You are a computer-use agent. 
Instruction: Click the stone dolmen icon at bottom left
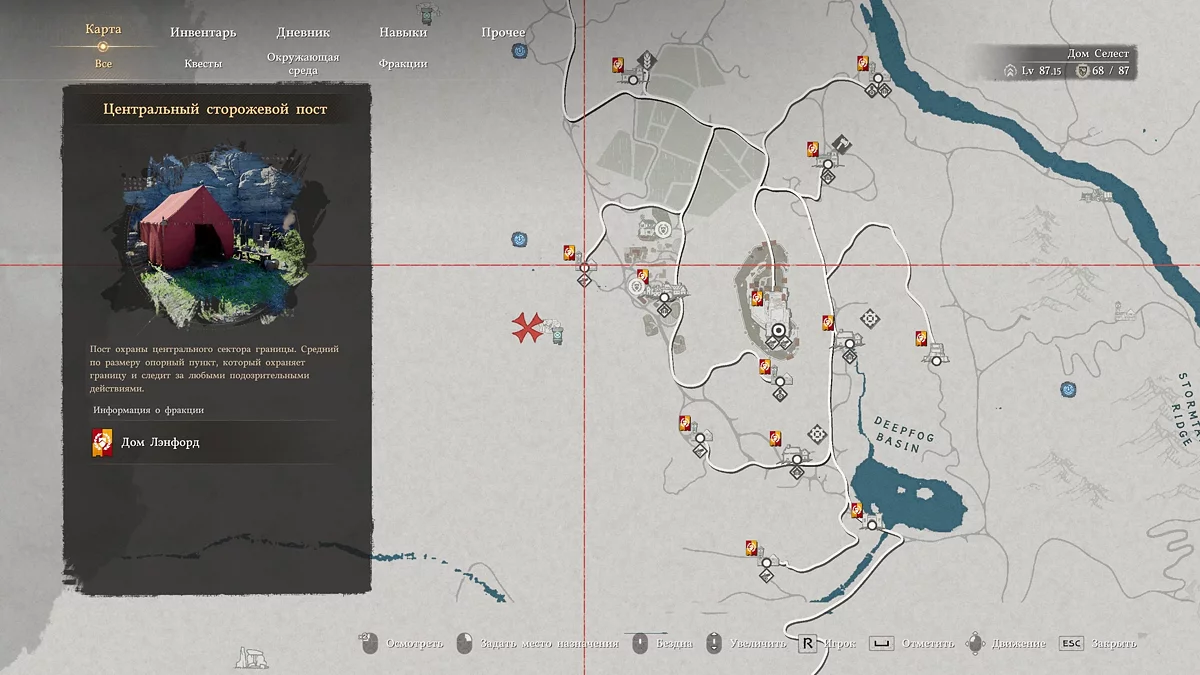coord(247,657)
